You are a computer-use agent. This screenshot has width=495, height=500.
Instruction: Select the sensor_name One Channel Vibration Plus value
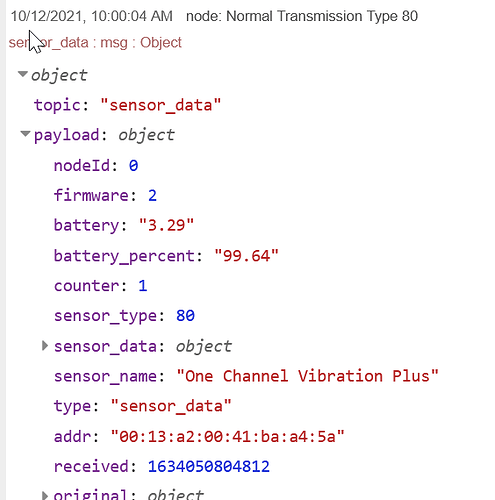(x=307, y=376)
